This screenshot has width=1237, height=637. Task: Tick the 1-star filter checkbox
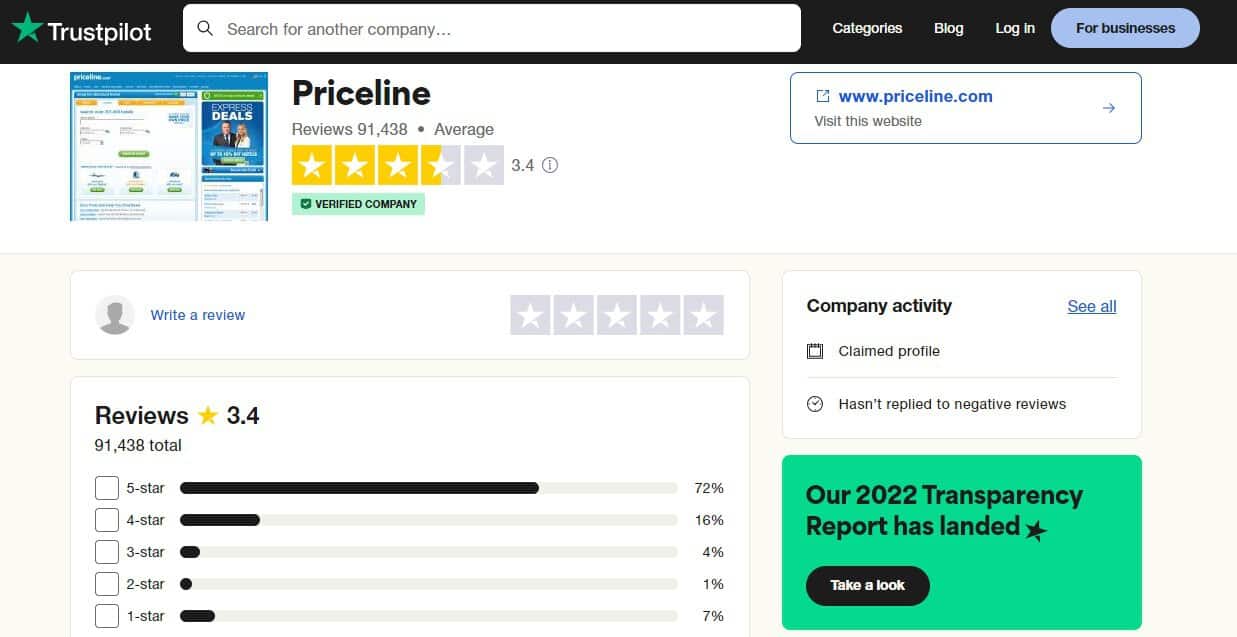coord(107,616)
